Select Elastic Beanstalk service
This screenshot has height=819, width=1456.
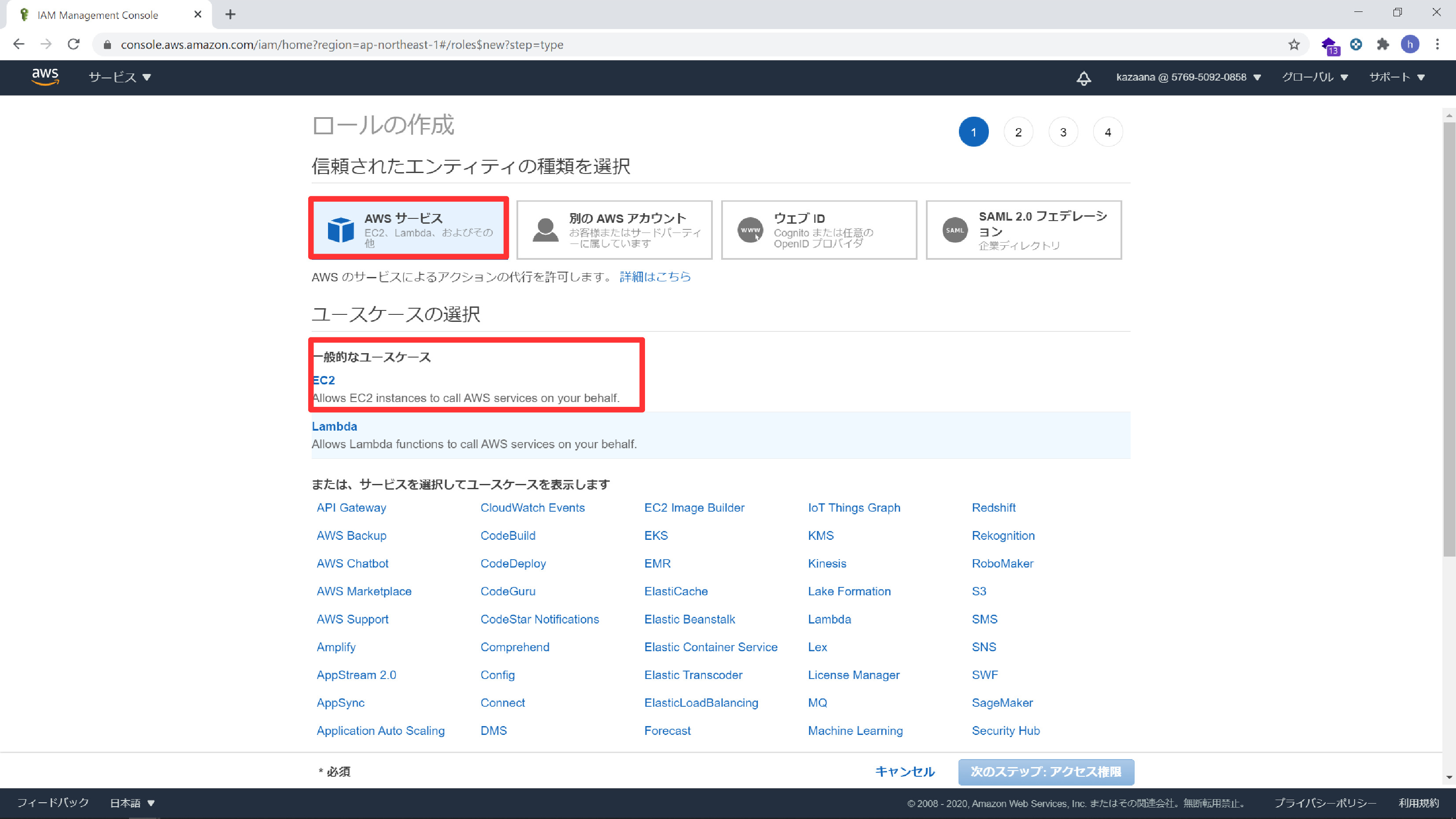(x=689, y=619)
